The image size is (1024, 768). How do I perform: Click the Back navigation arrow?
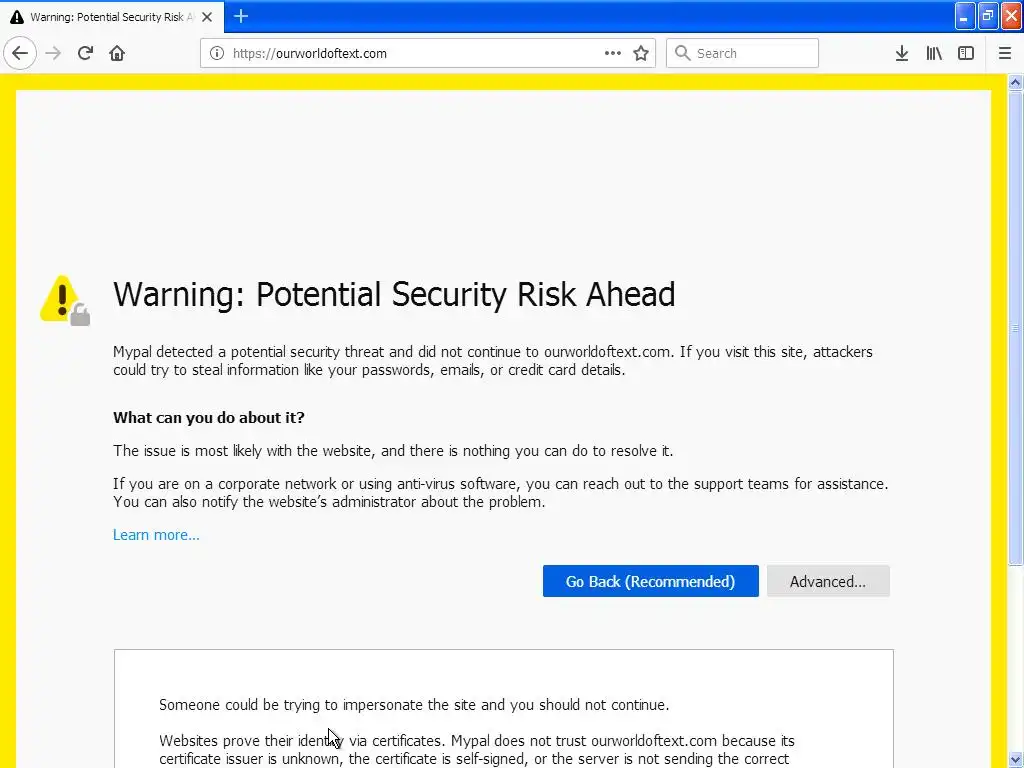tap(20, 53)
